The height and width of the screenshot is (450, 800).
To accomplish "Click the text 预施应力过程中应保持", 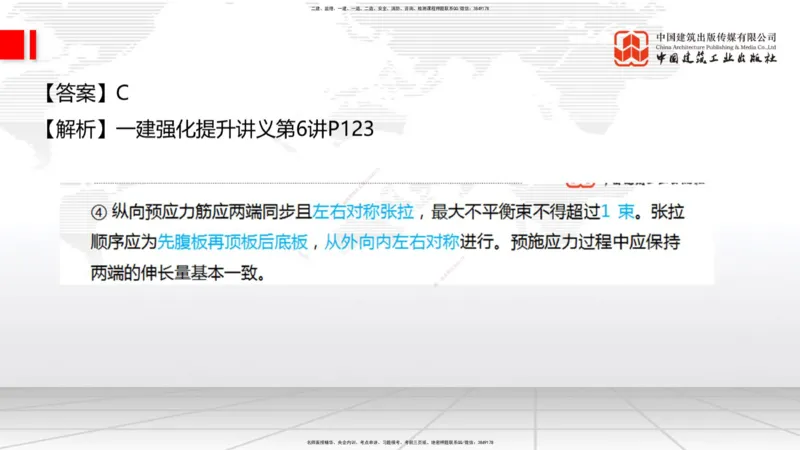I will click(x=595, y=242).
